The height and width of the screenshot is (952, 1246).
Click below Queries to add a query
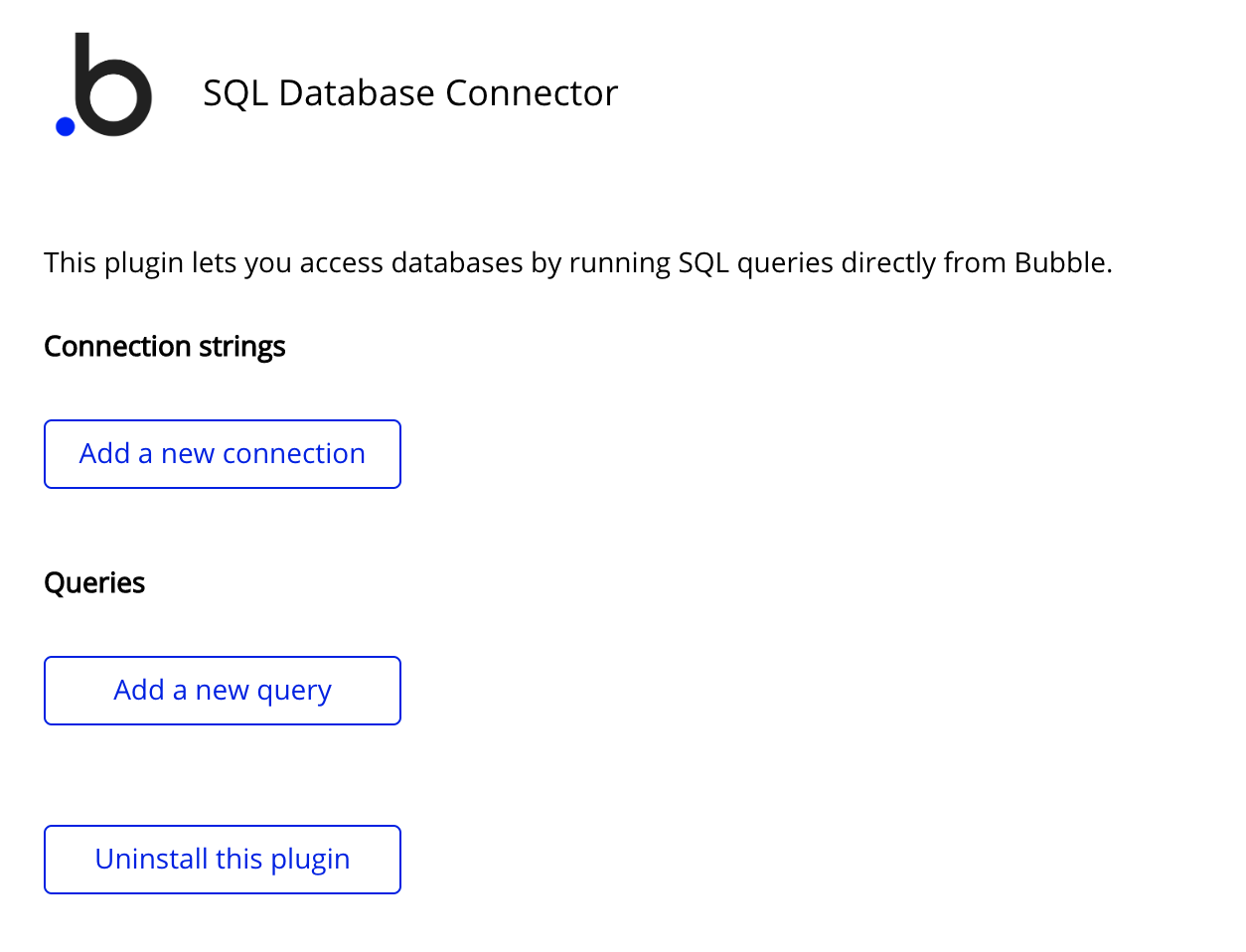(x=222, y=690)
